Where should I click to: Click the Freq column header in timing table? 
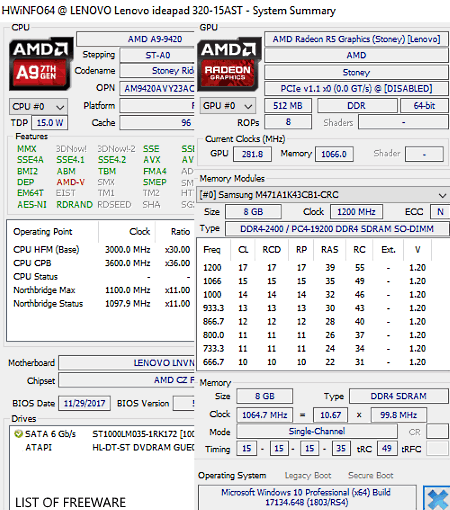(x=212, y=250)
